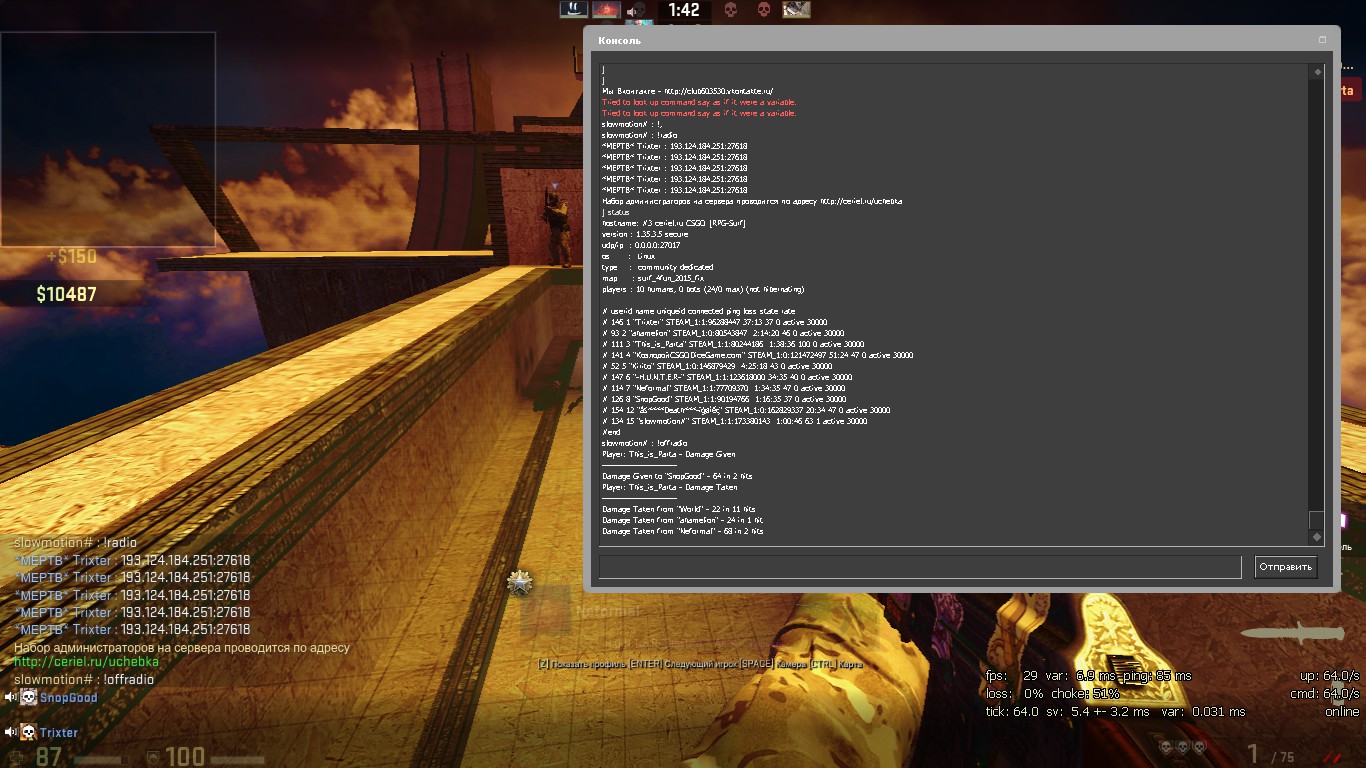
Task: Click the console 'Damage Given to "SnopGood"' line
Action: (x=677, y=476)
